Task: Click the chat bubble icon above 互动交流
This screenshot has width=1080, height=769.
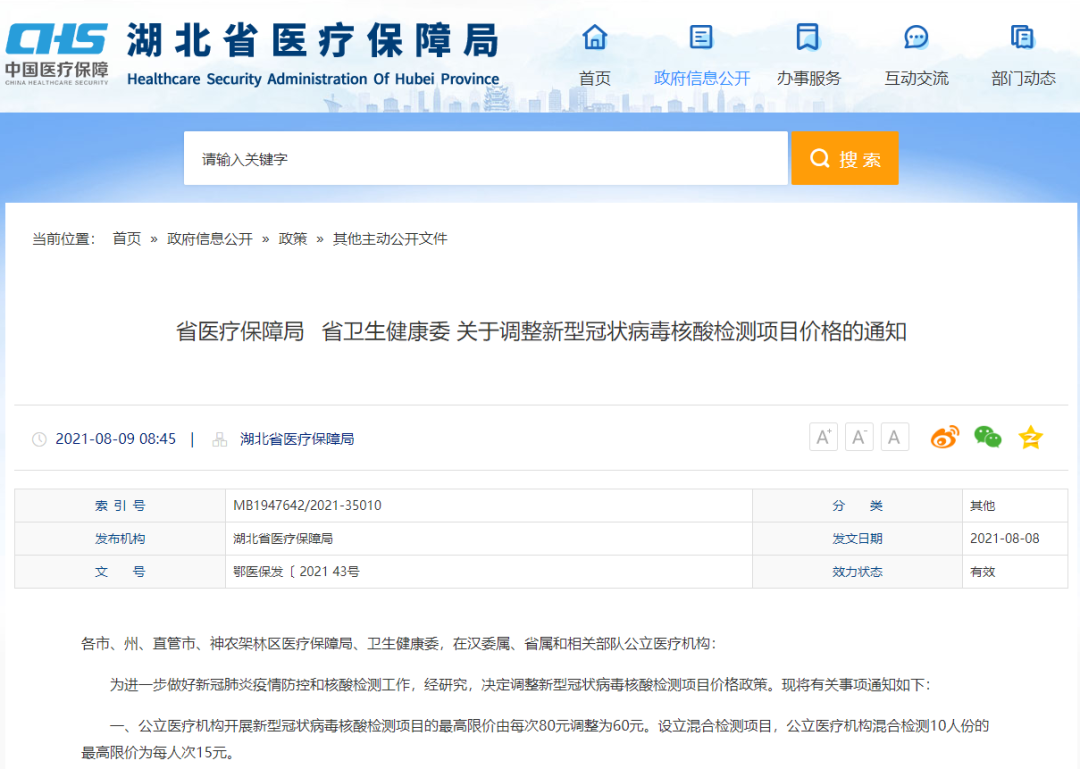Action: pyautogui.click(x=916, y=38)
